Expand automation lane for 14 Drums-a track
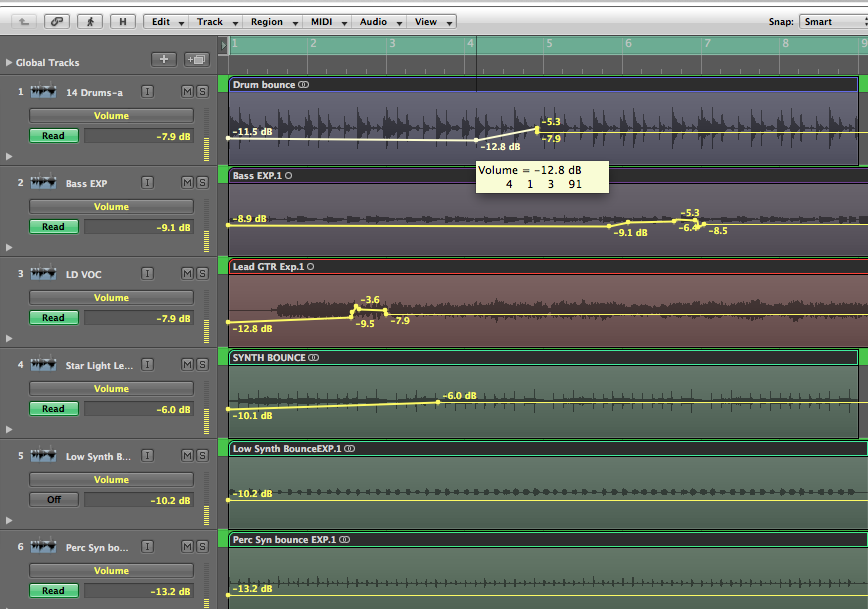868x609 pixels. [x=9, y=157]
